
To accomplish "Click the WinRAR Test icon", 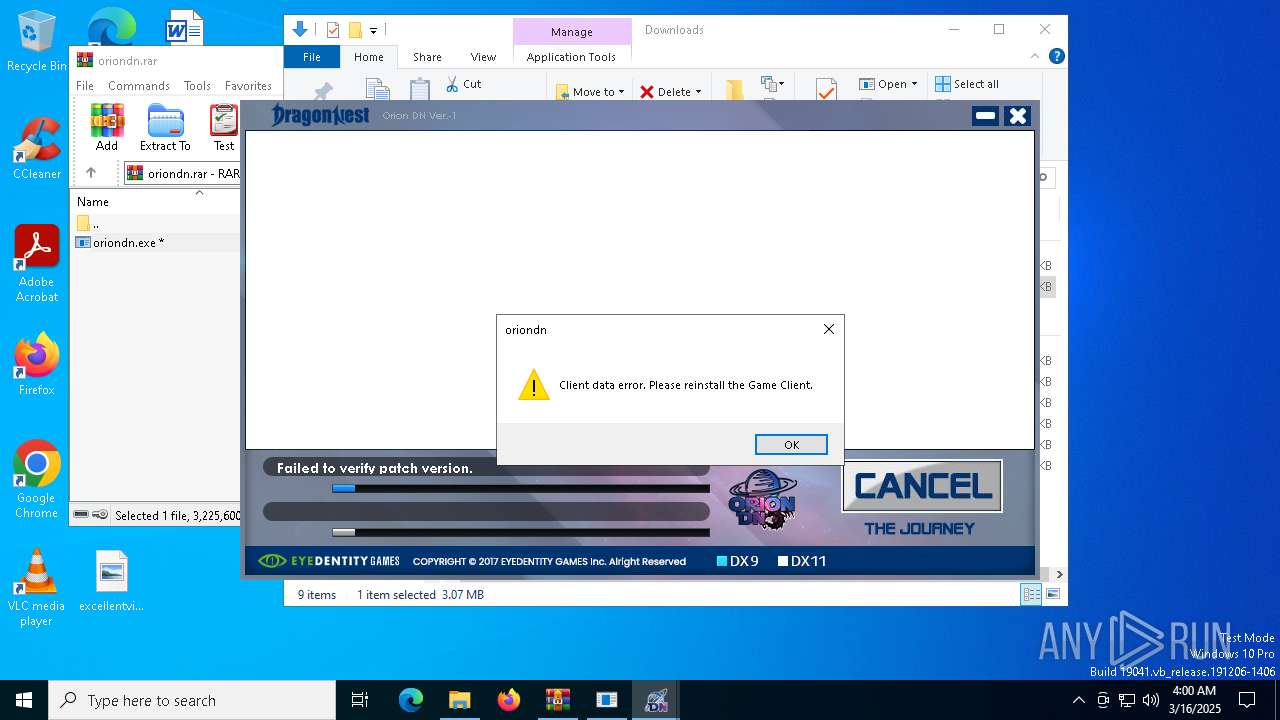I will pos(224,127).
